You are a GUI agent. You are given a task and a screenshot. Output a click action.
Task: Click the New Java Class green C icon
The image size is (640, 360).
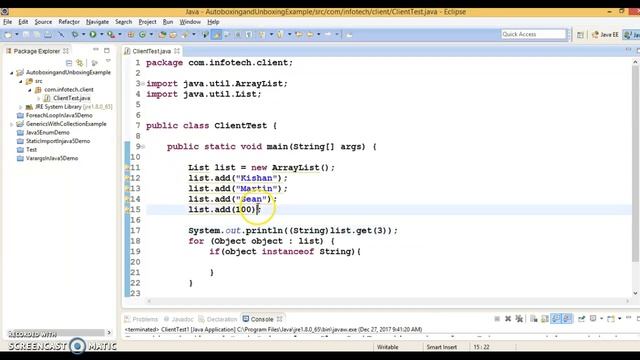click(142, 35)
